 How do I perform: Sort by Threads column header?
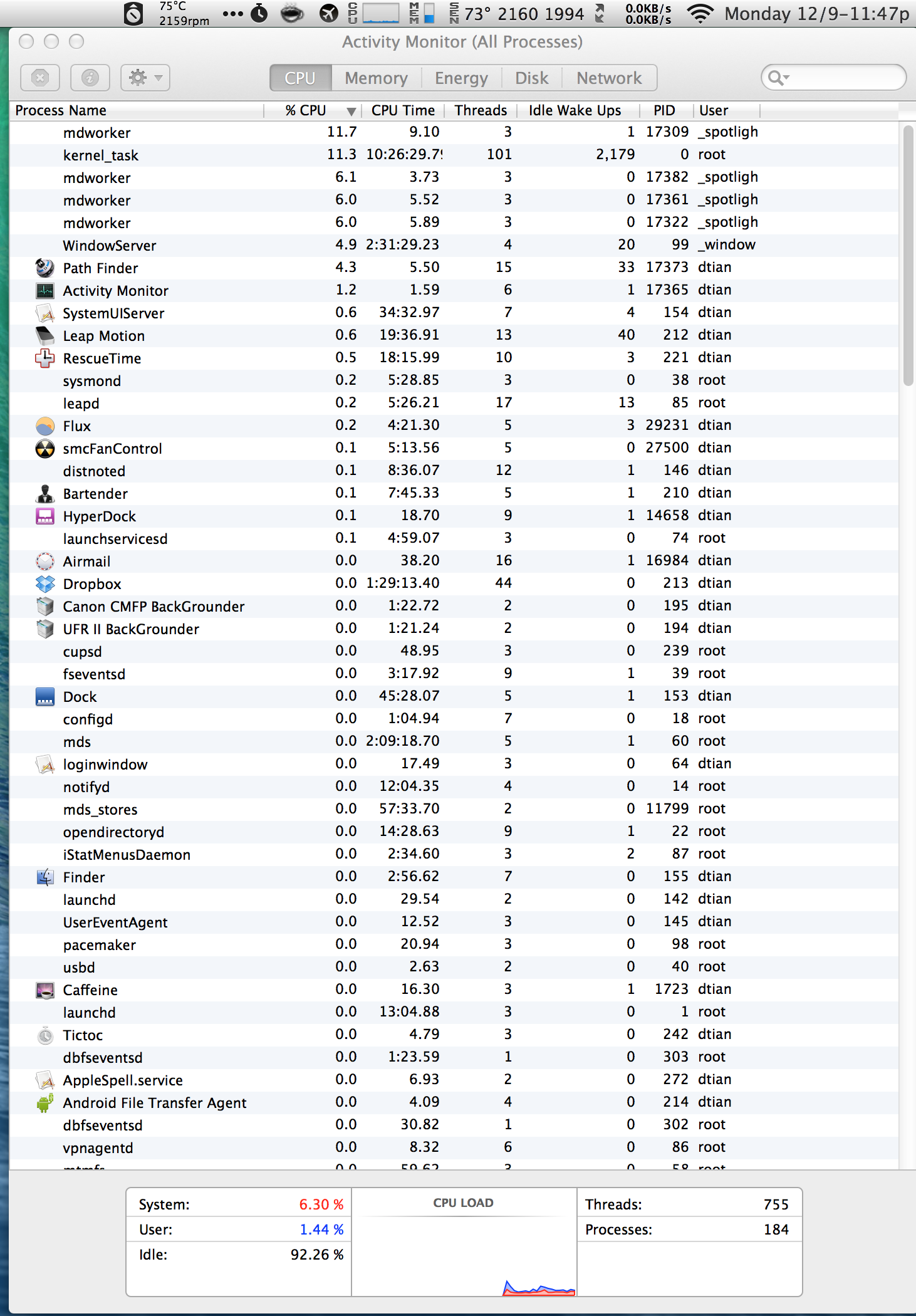pyautogui.click(x=481, y=111)
